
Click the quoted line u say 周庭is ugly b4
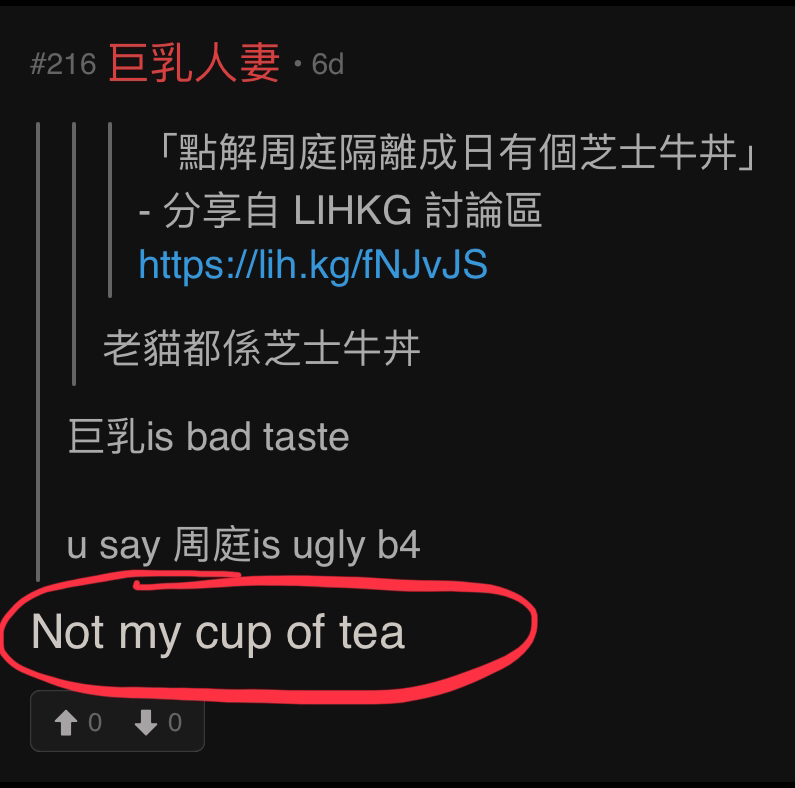tap(243, 545)
